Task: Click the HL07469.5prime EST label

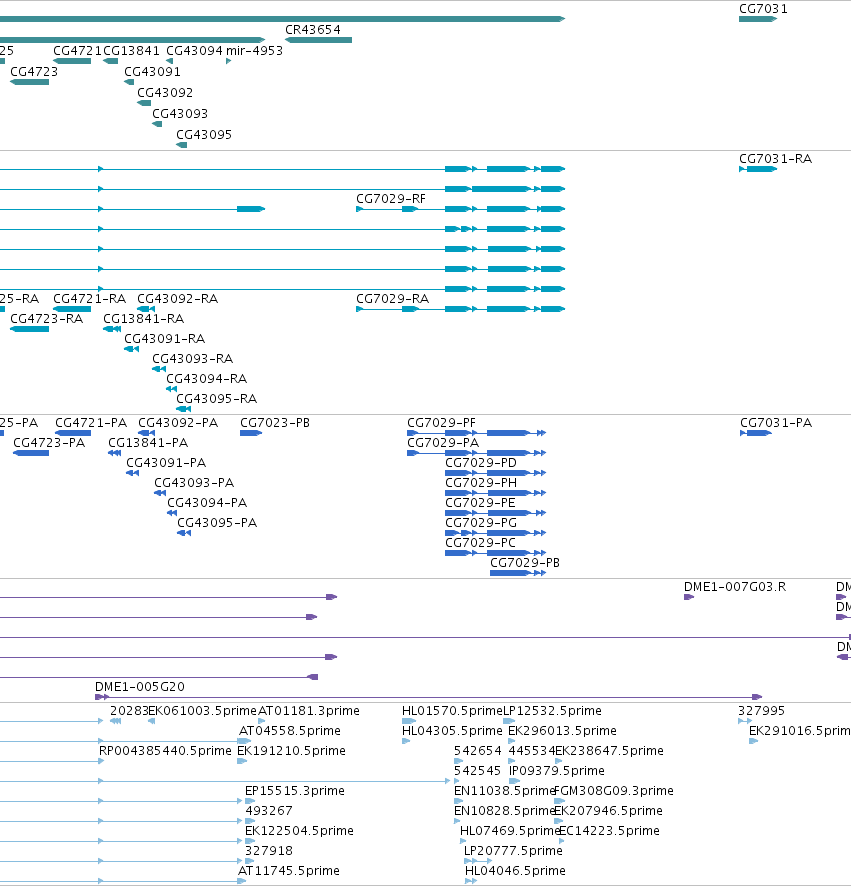Action: point(510,831)
